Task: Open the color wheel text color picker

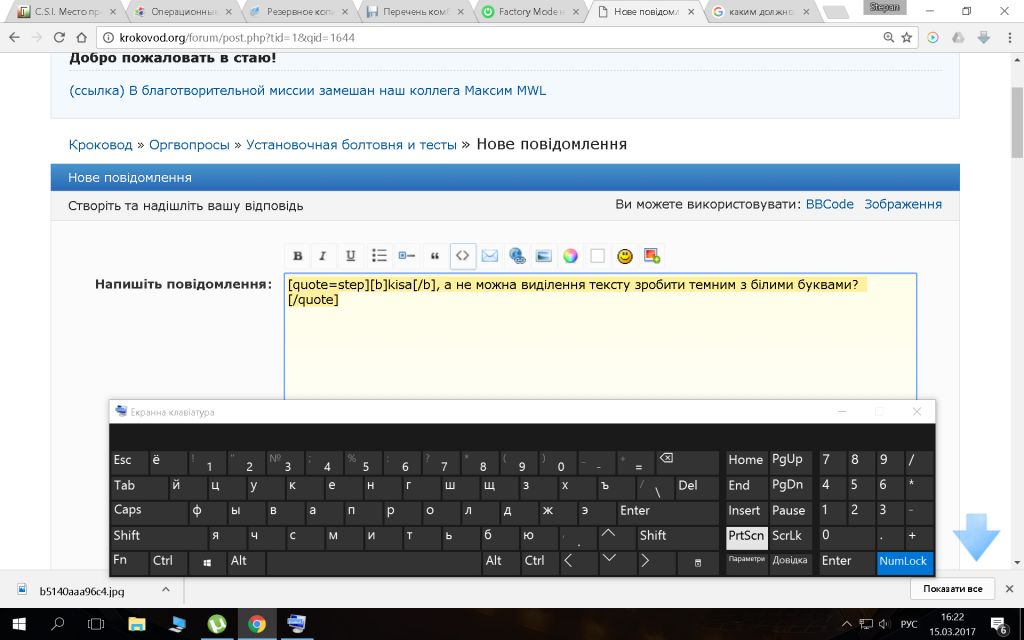Action: click(570, 256)
